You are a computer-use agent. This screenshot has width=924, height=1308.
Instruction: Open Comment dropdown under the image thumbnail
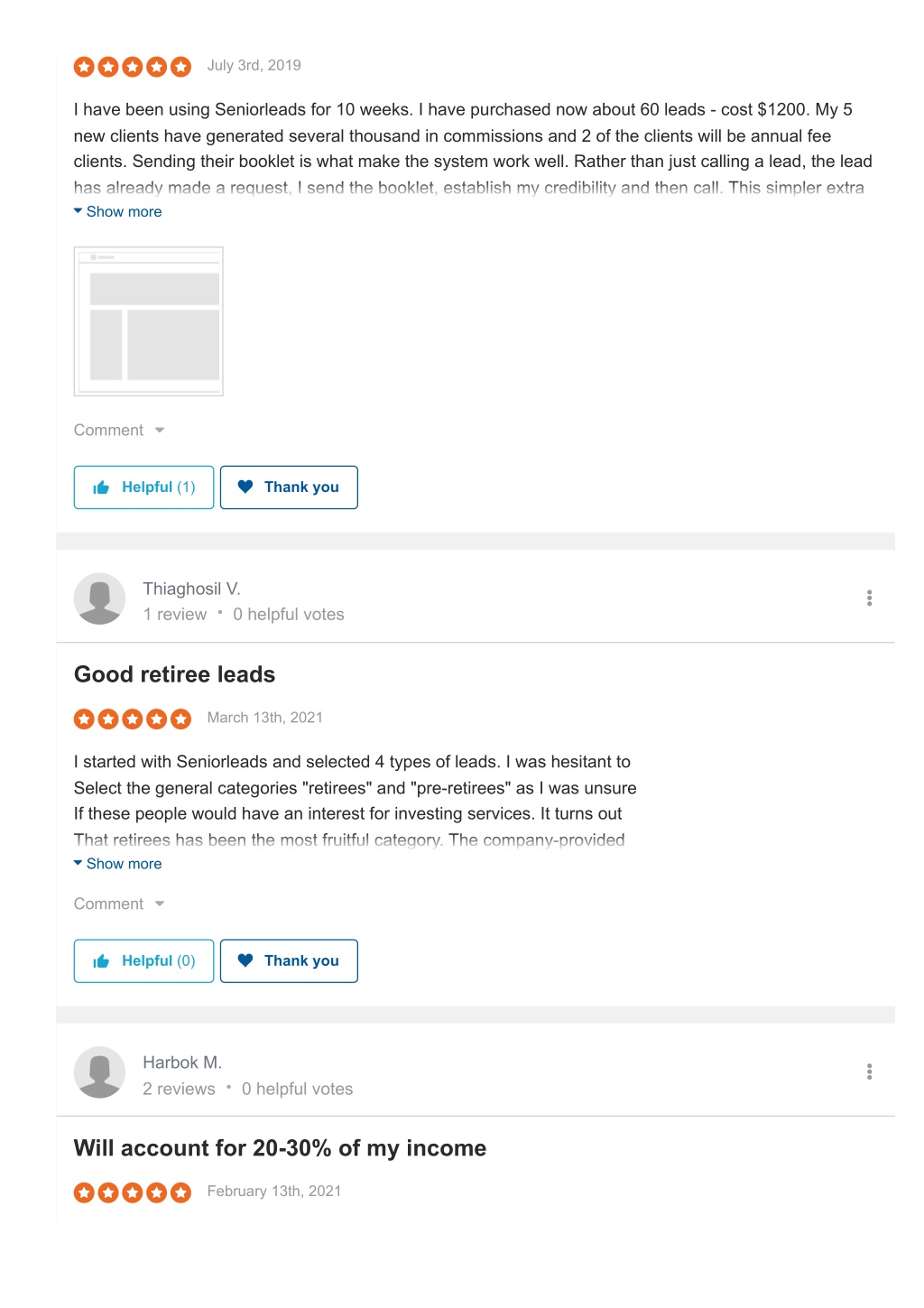pyautogui.click(x=119, y=431)
